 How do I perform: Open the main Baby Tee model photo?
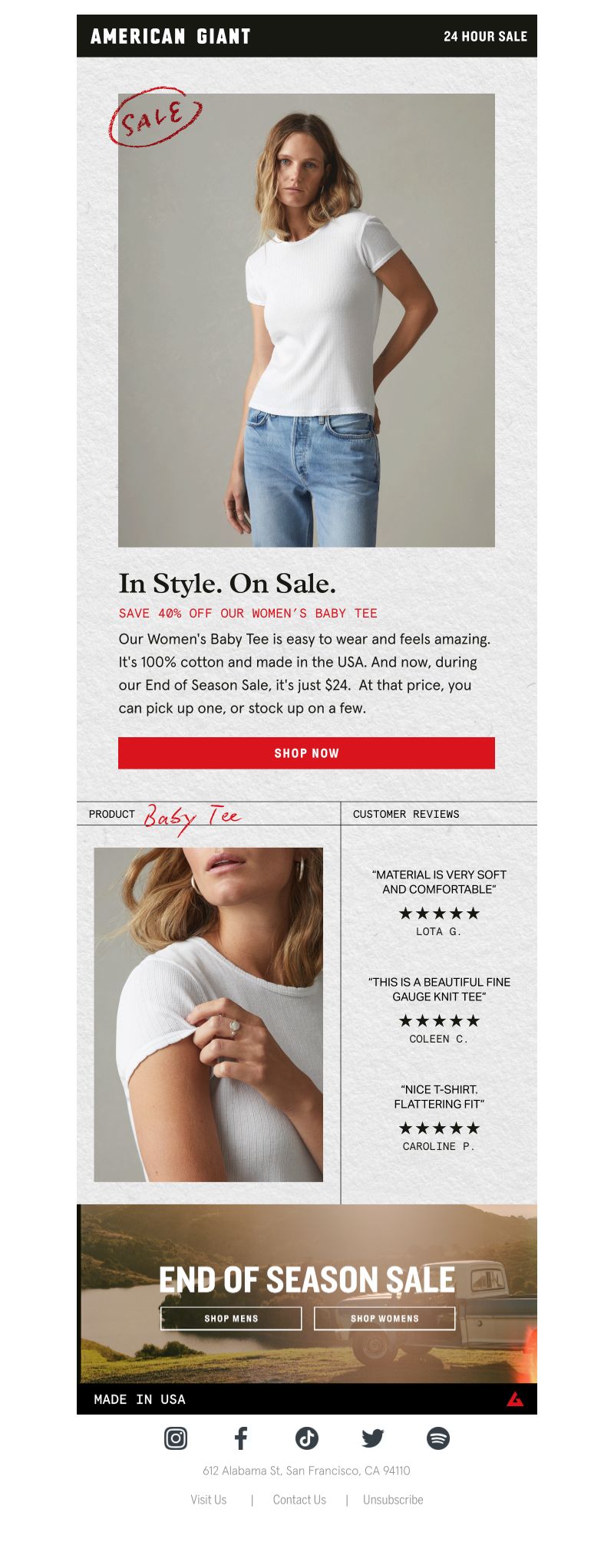tap(306, 320)
